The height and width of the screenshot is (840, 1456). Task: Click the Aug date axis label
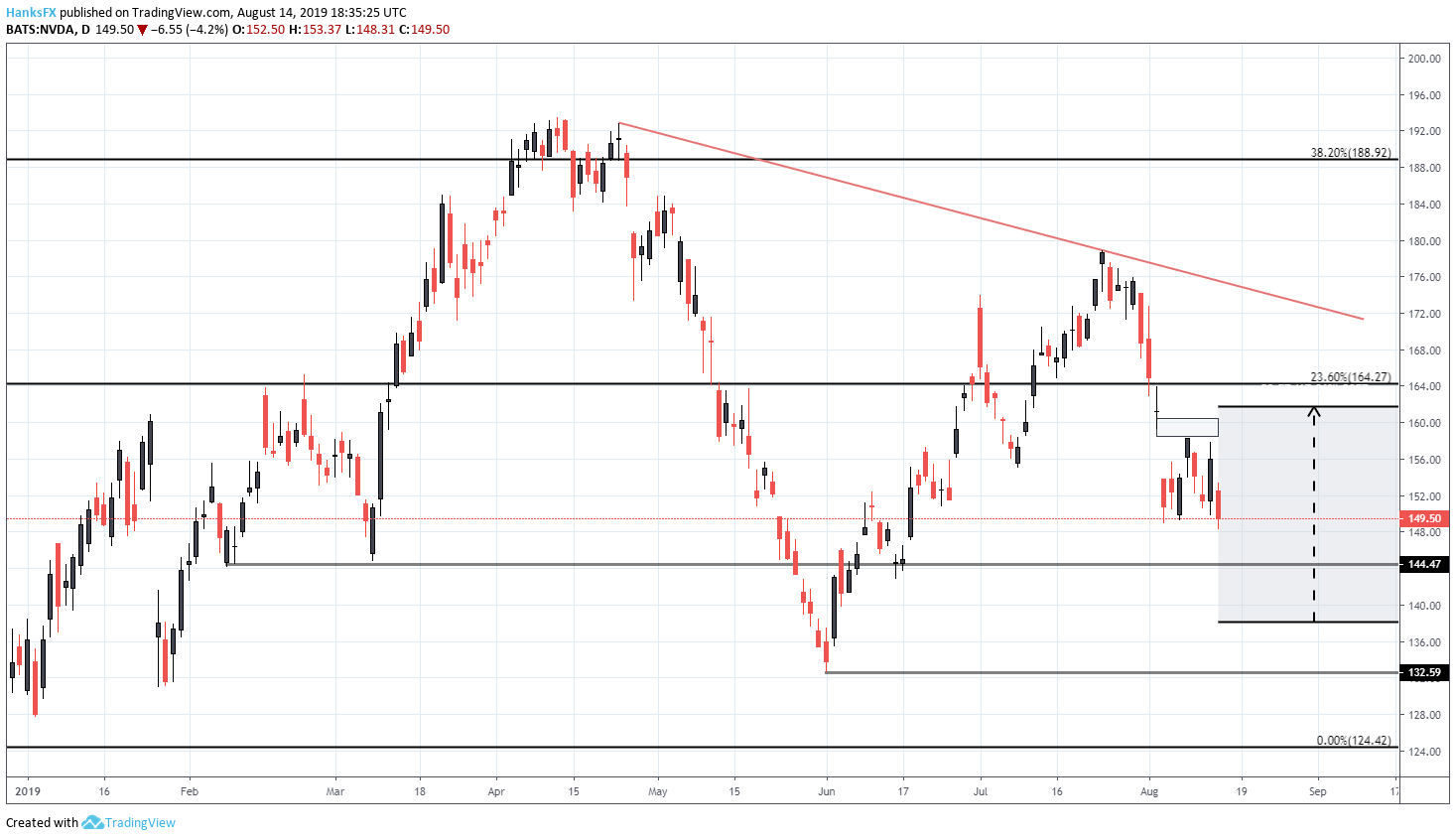(1149, 791)
